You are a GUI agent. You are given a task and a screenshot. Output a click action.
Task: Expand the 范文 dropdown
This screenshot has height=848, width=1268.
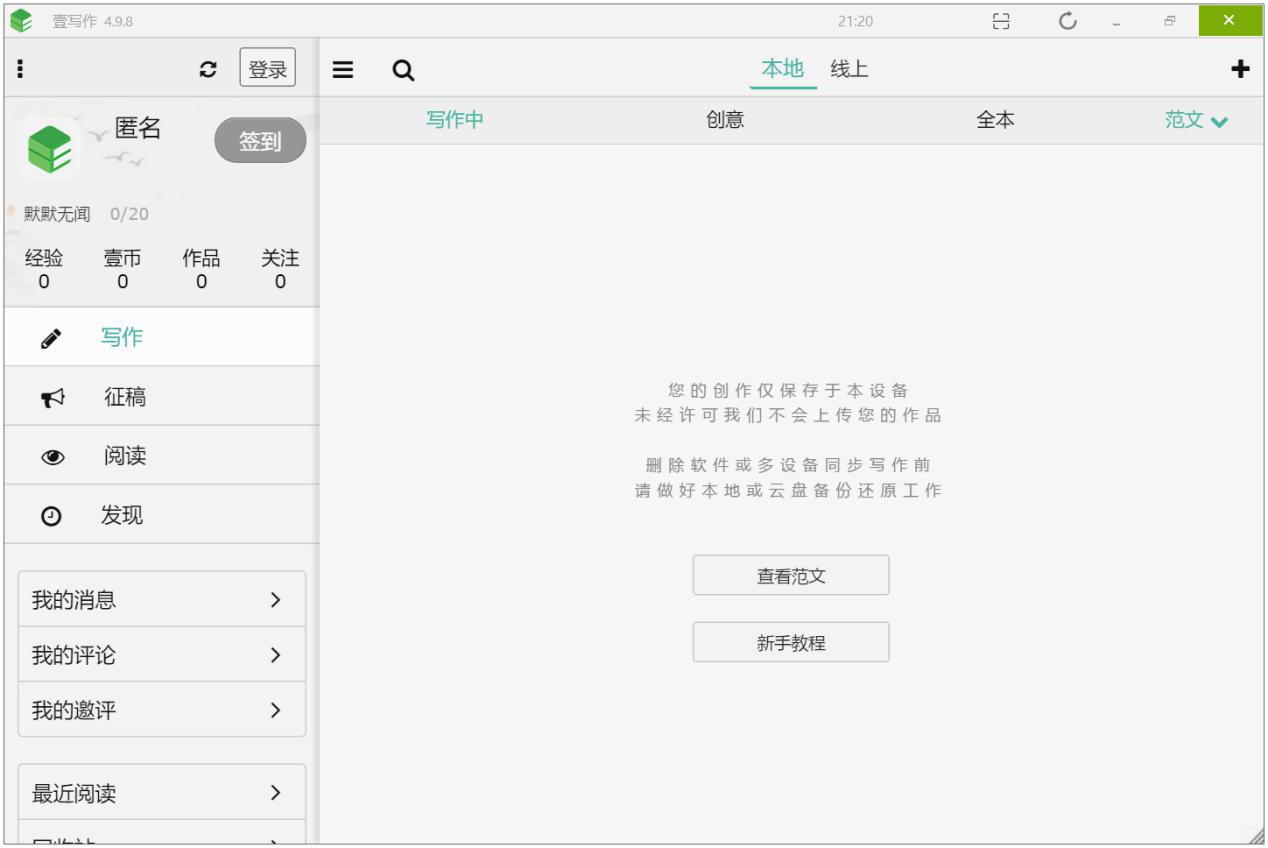[x=1196, y=120]
